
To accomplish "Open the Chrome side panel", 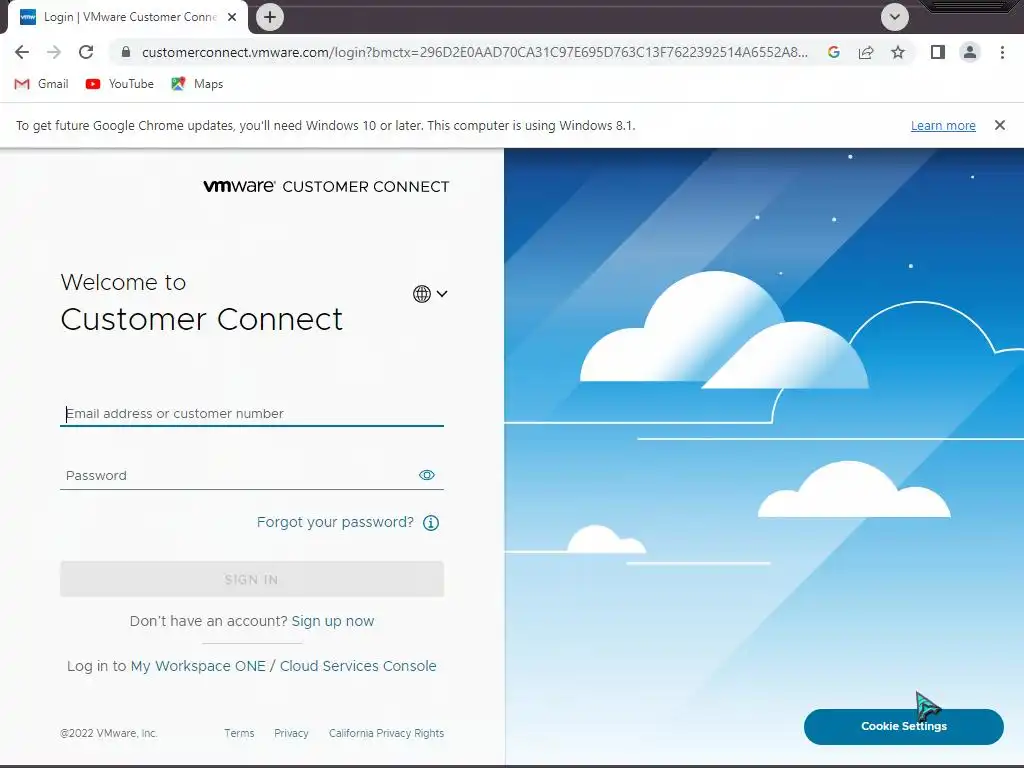I will point(938,52).
